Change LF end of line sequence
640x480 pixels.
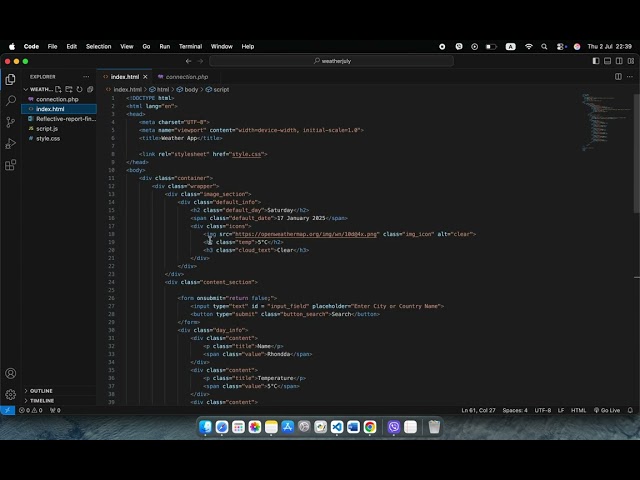click(561, 410)
